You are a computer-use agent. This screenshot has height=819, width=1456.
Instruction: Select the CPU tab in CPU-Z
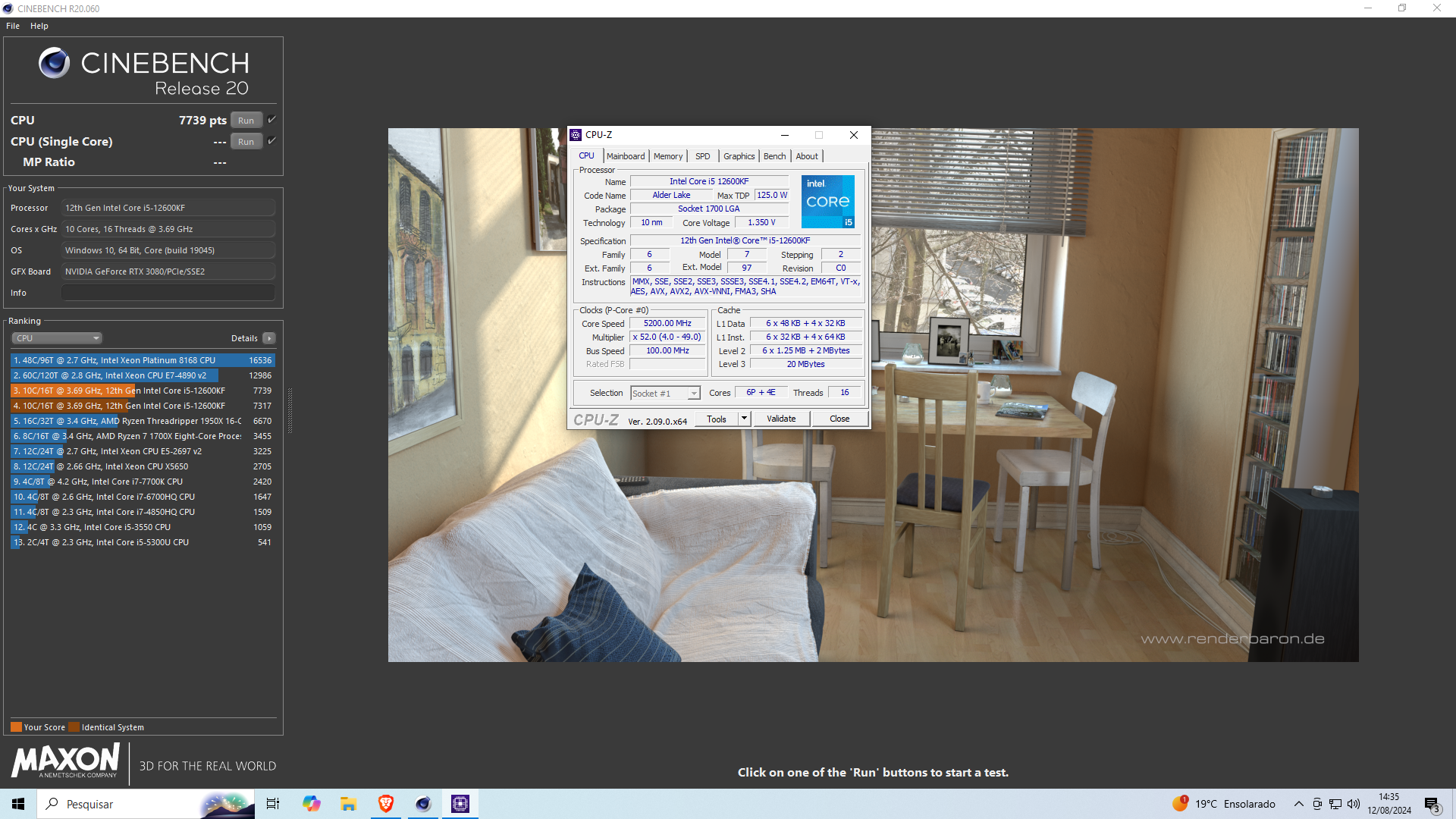(x=587, y=155)
